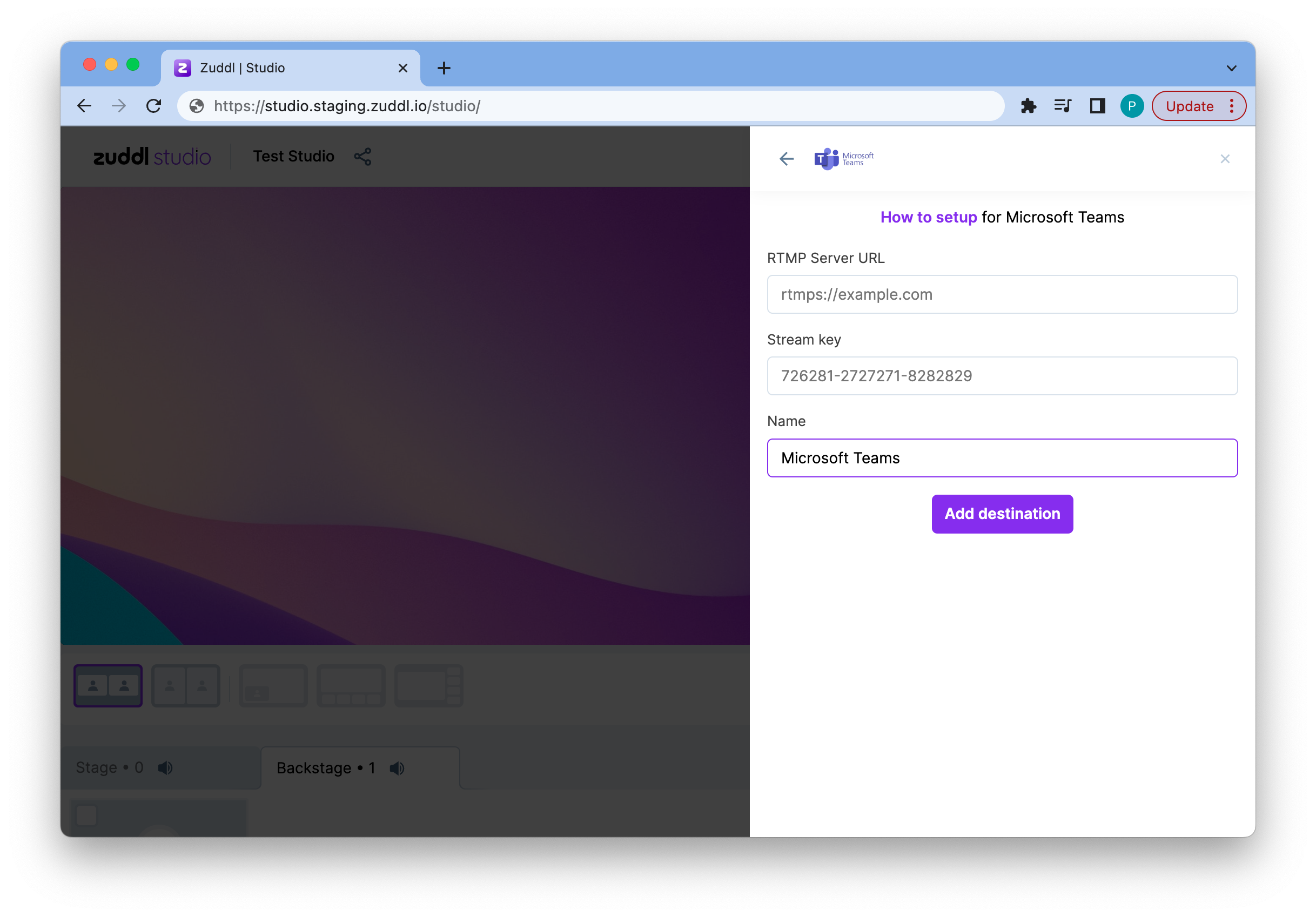The width and height of the screenshot is (1316, 917).
Task: Open the Chrome profile avatar P
Action: pos(1131,106)
